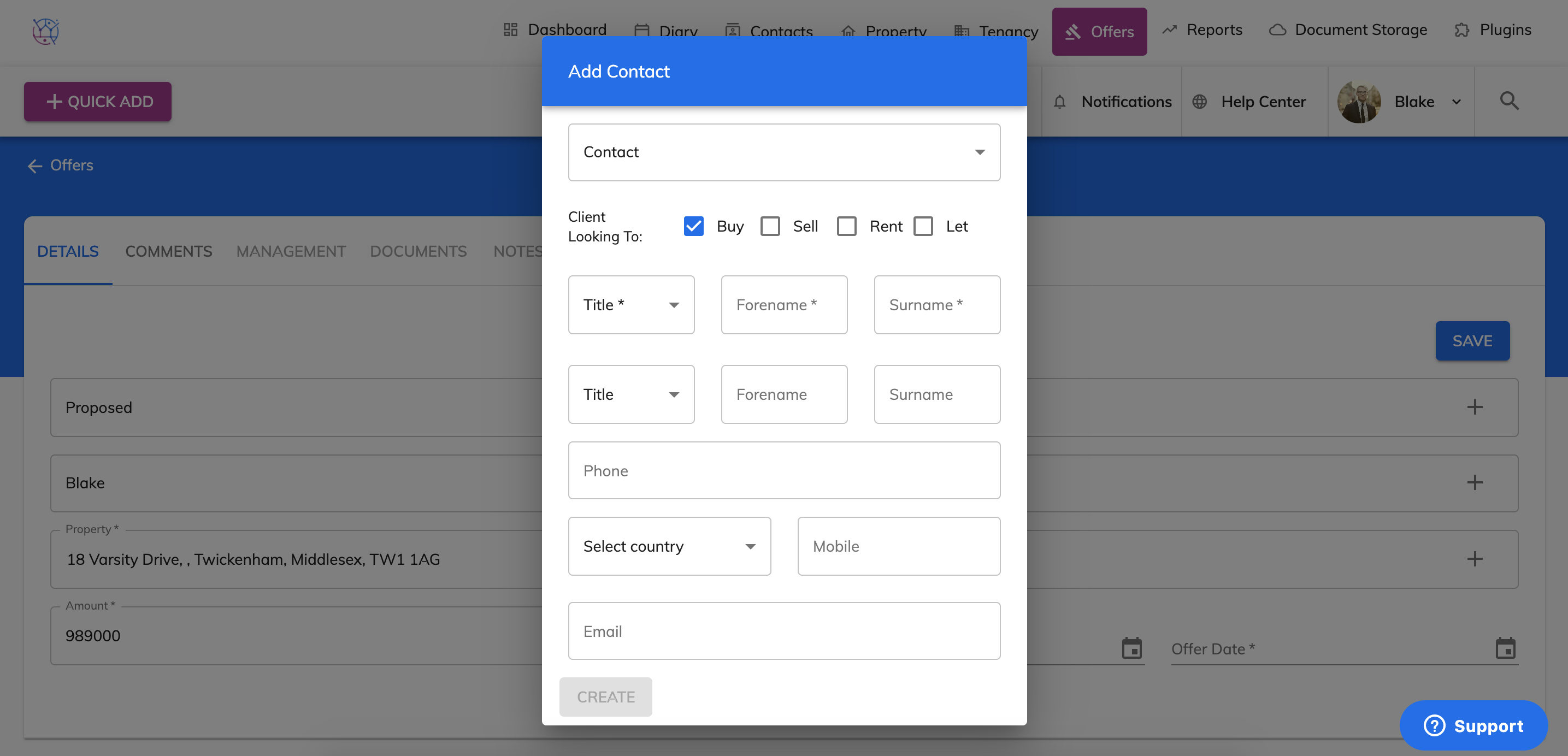Click the search magnifier icon
Screen dimensions: 1568x756
click(1509, 101)
